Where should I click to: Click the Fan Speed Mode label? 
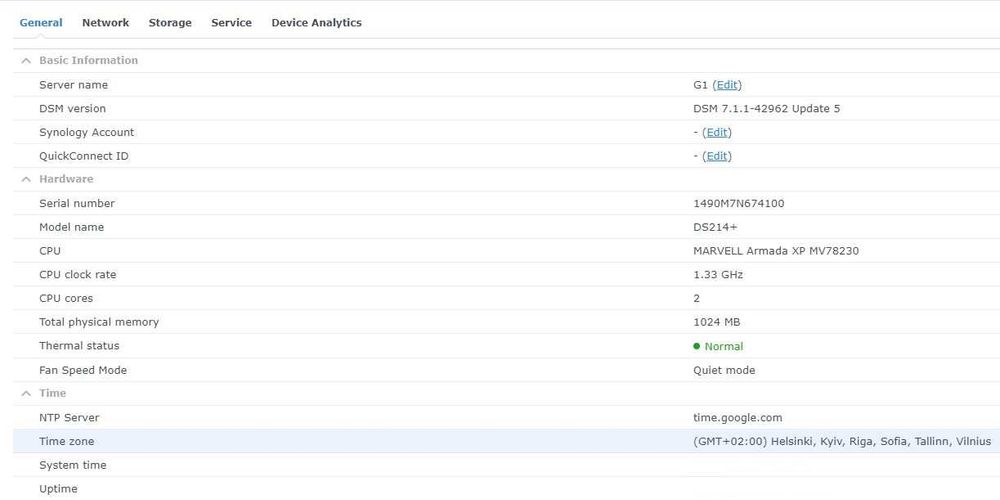(x=83, y=371)
